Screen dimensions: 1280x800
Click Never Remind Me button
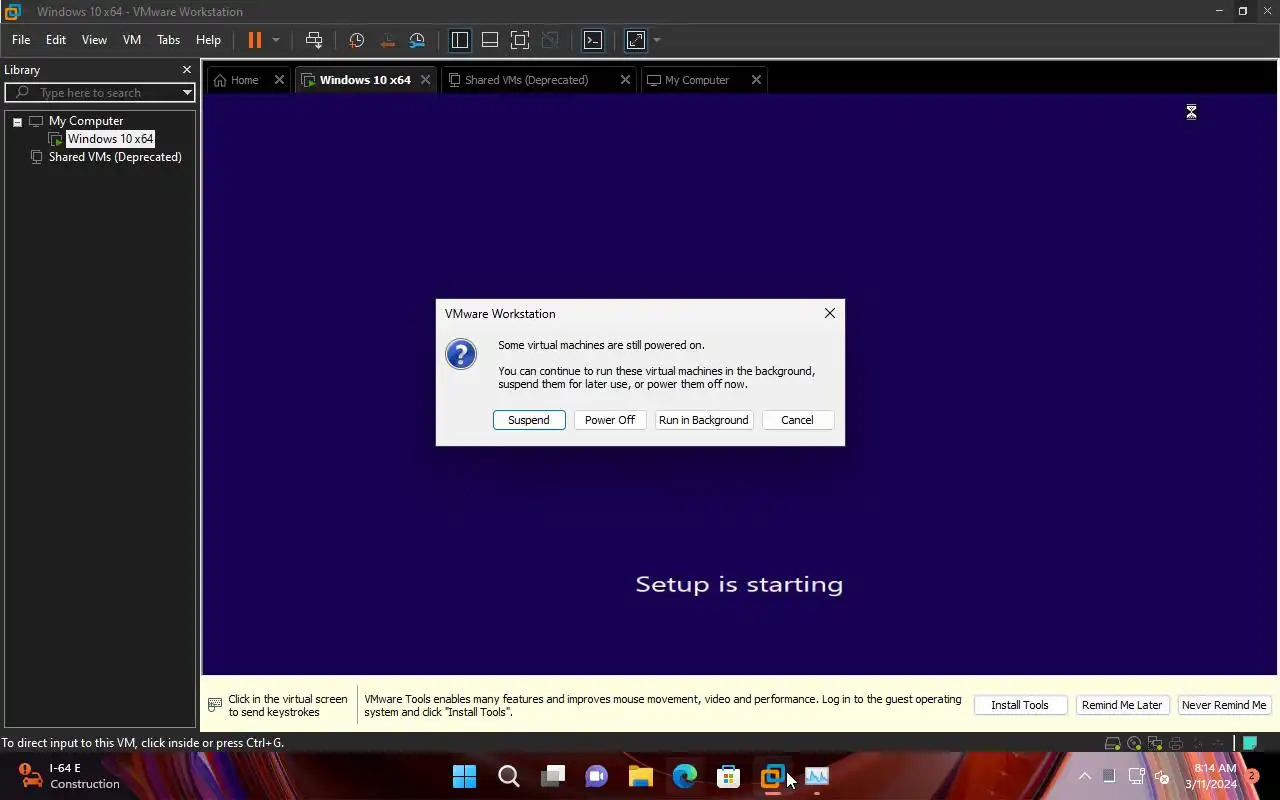(1224, 705)
